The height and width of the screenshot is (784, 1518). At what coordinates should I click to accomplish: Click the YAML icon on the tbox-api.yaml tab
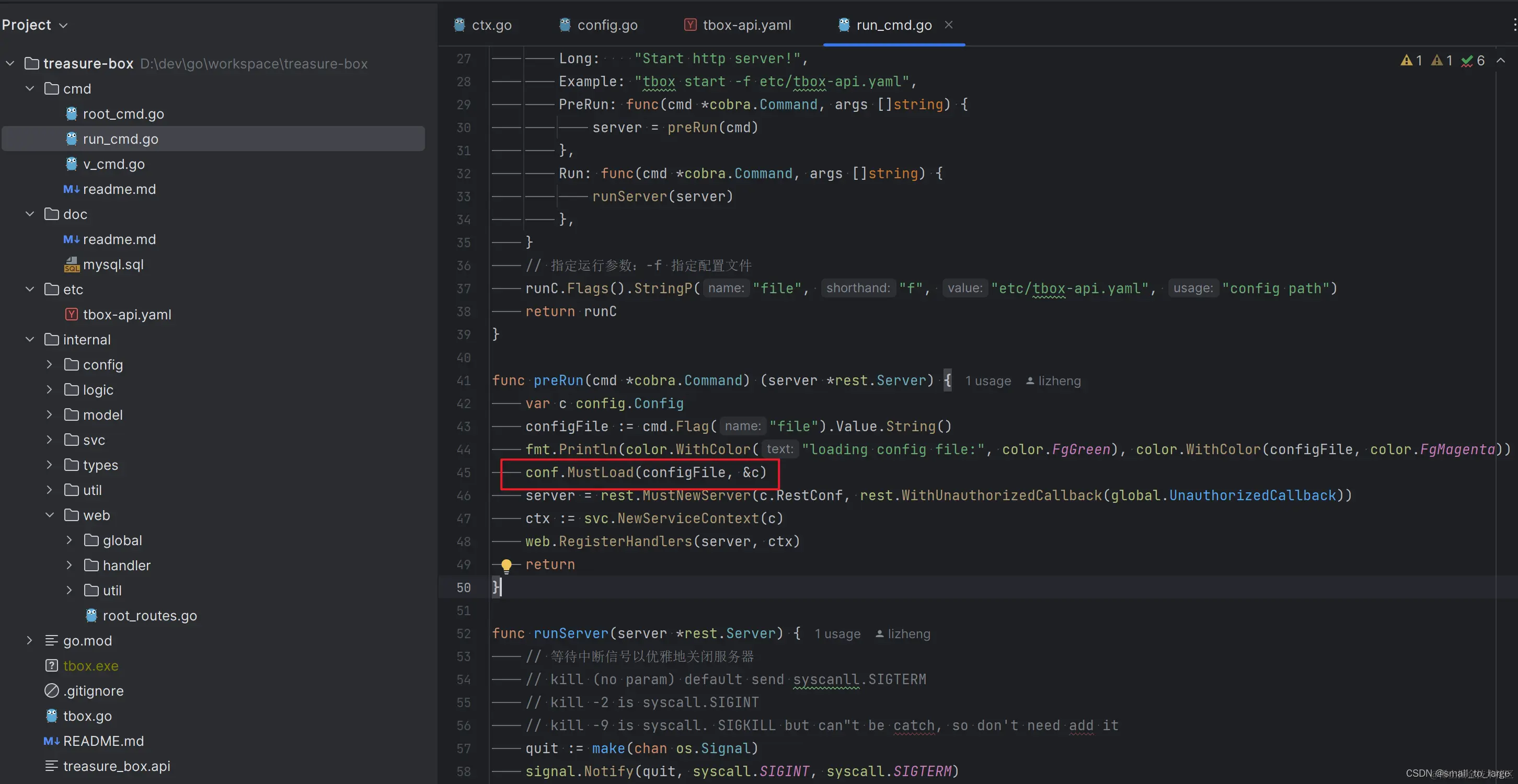[690, 25]
